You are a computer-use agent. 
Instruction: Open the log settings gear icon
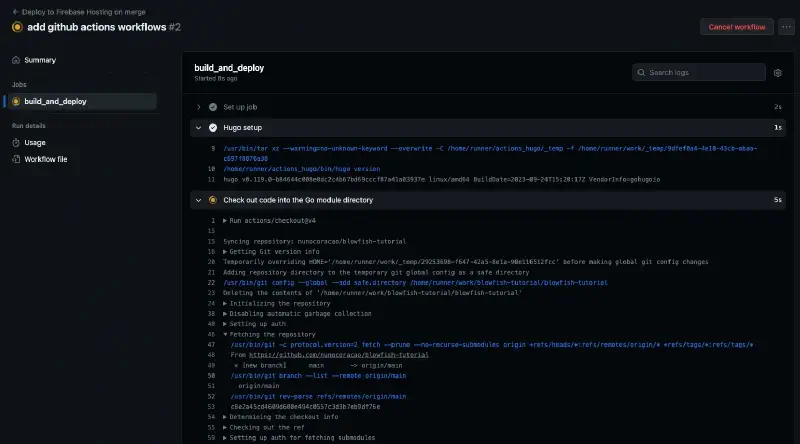pyautogui.click(x=777, y=73)
